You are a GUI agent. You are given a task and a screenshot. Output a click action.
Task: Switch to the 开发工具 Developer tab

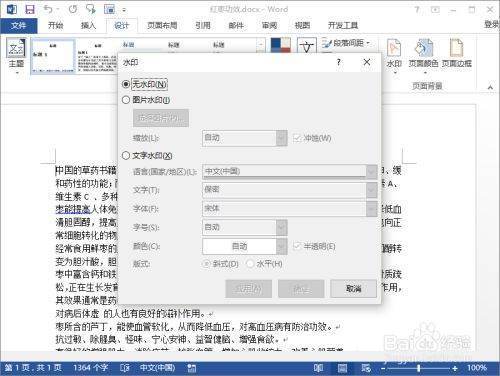(343, 25)
